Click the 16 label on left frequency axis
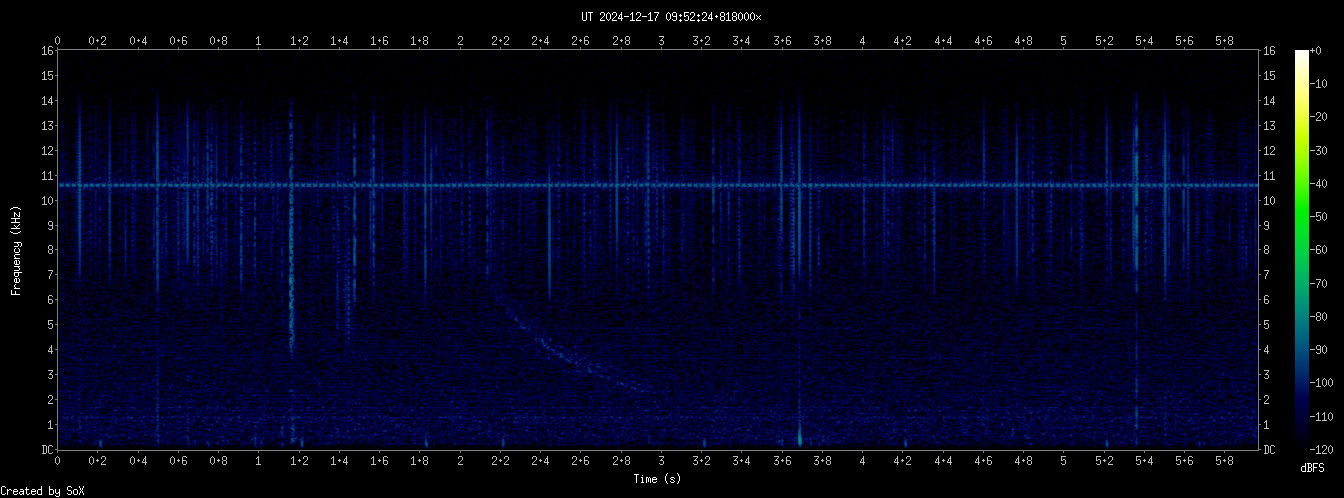Image resolution: width=1344 pixels, height=498 pixels. tap(47, 51)
